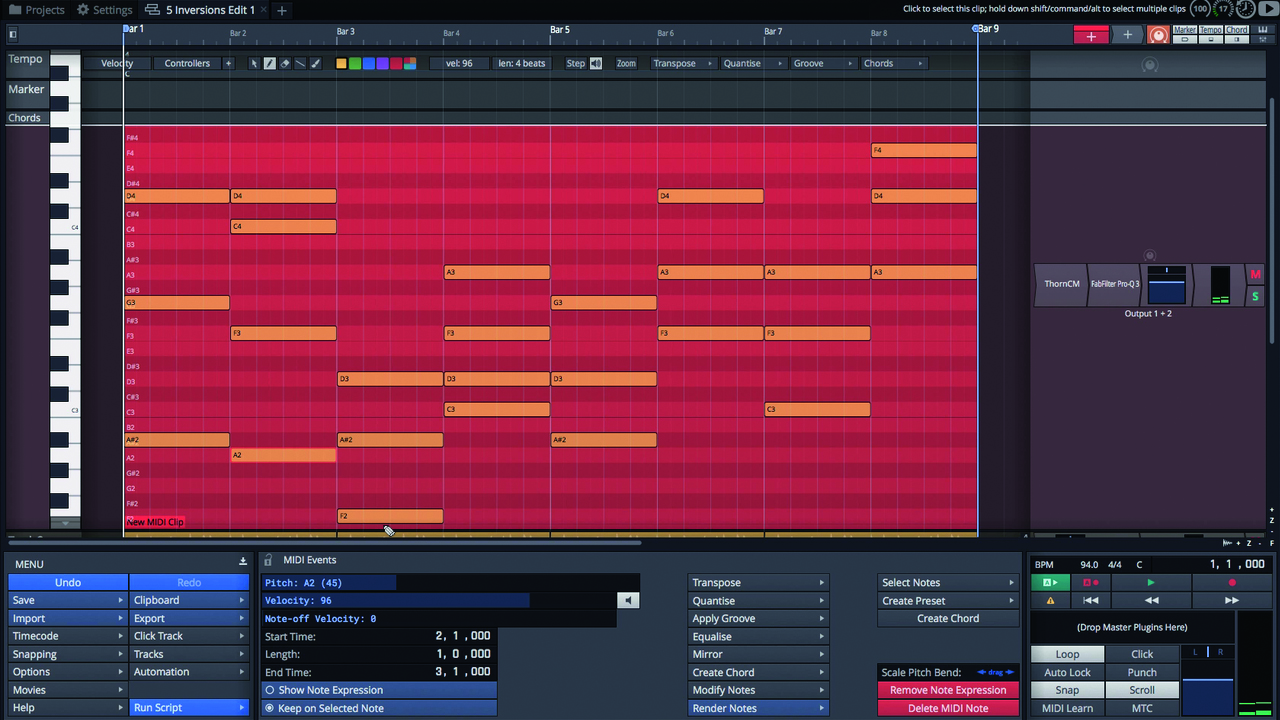Open the Groove dropdown in toolbar

point(823,63)
